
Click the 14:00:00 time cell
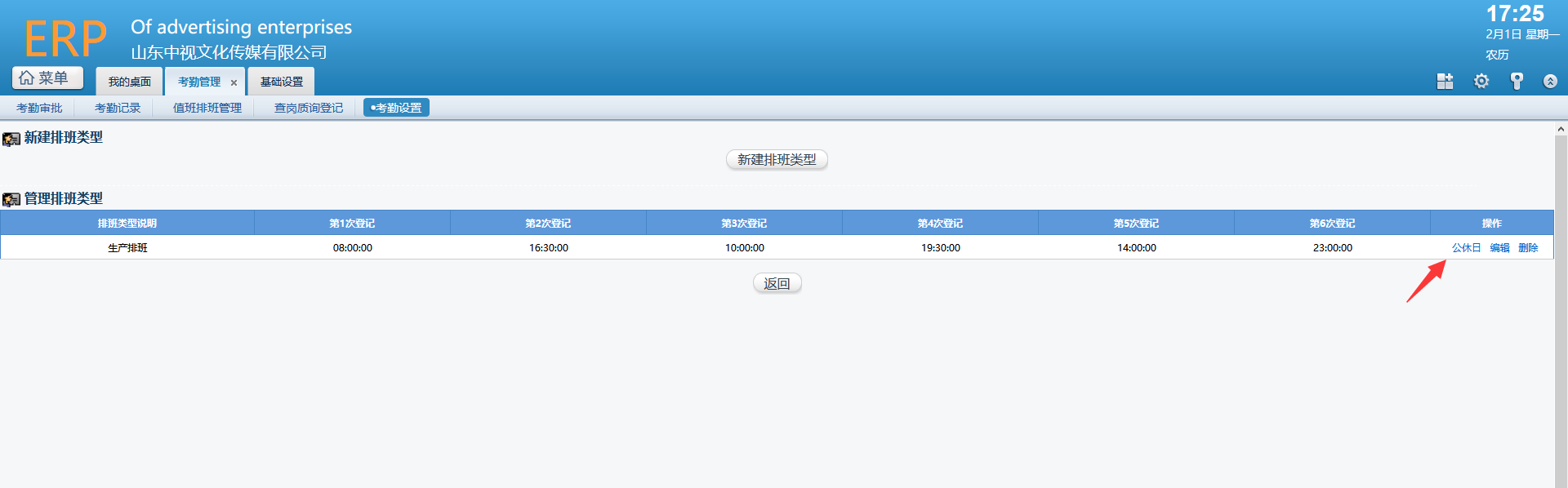coord(1136,247)
